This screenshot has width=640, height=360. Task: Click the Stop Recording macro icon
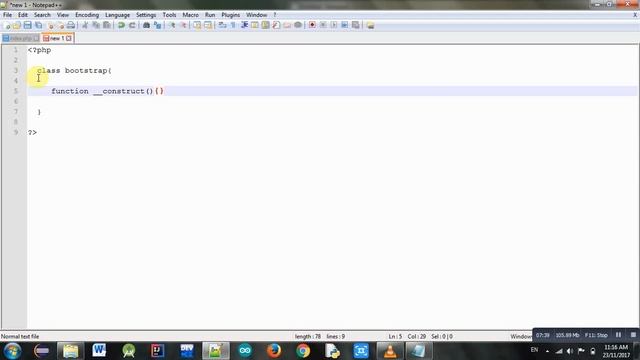[x=323, y=25]
